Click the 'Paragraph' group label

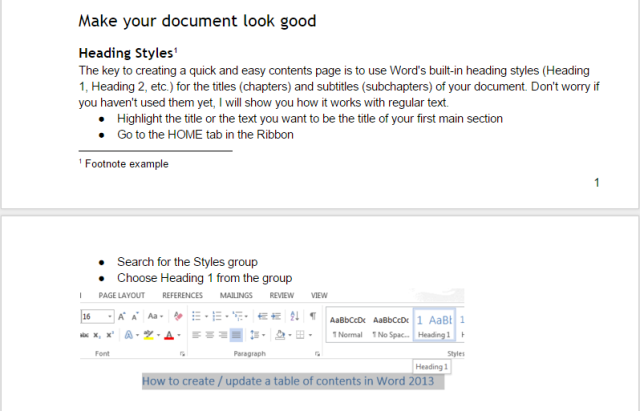(x=249, y=353)
